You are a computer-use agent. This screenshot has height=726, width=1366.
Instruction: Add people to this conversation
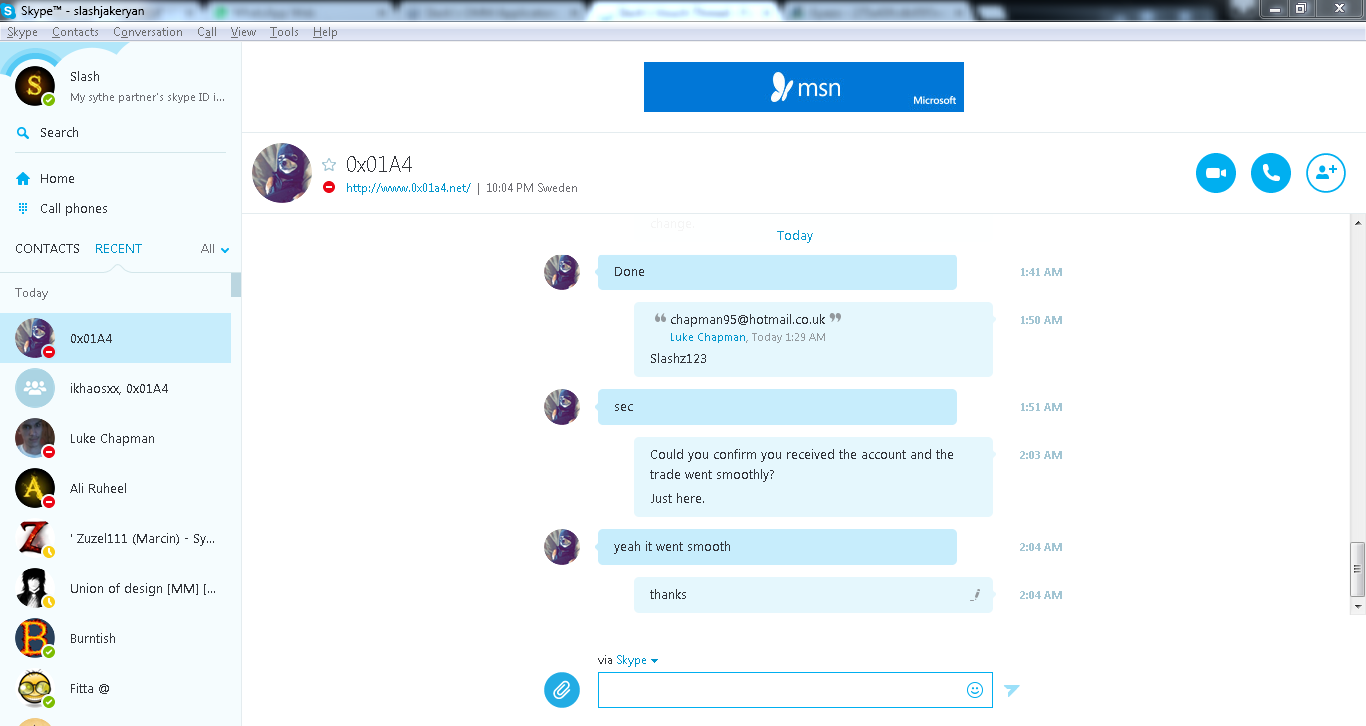click(x=1326, y=173)
